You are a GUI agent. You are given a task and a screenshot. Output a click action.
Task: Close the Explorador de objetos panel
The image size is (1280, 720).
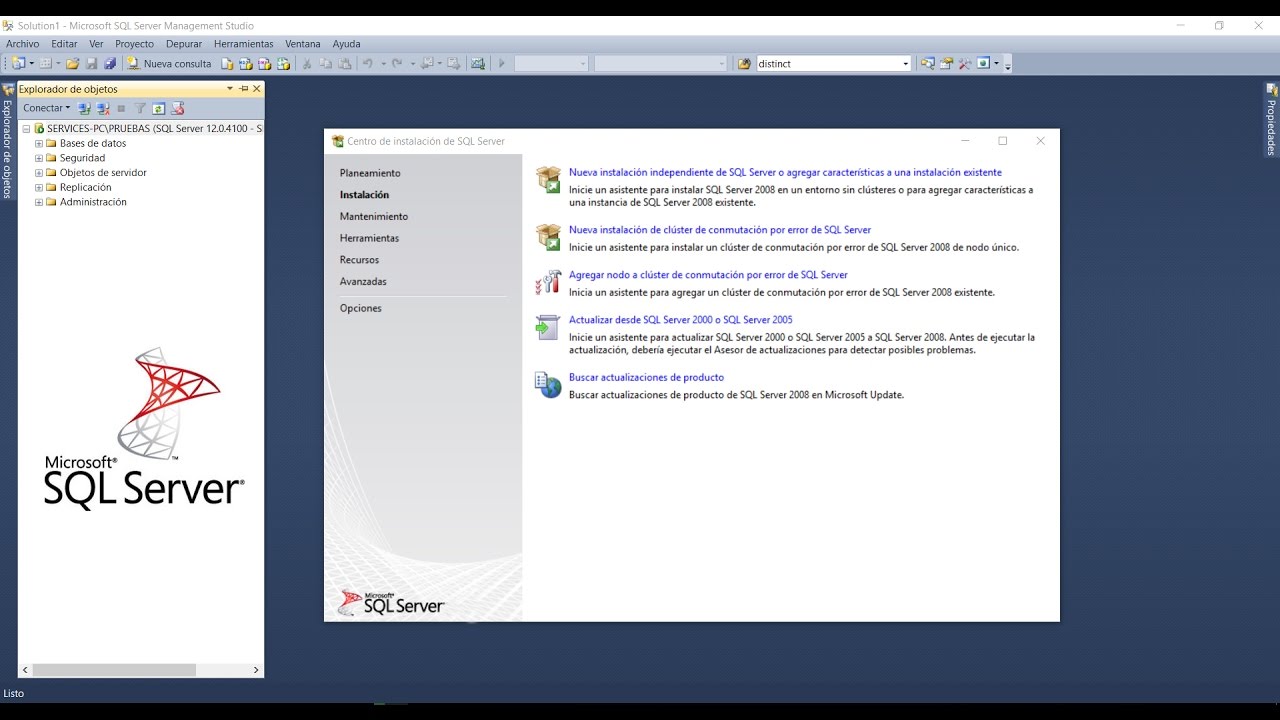(256, 88)
